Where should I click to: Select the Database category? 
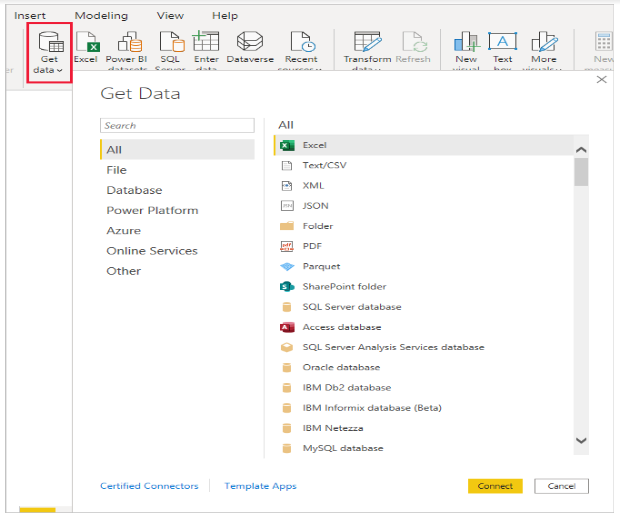click(x=134, y=190)
